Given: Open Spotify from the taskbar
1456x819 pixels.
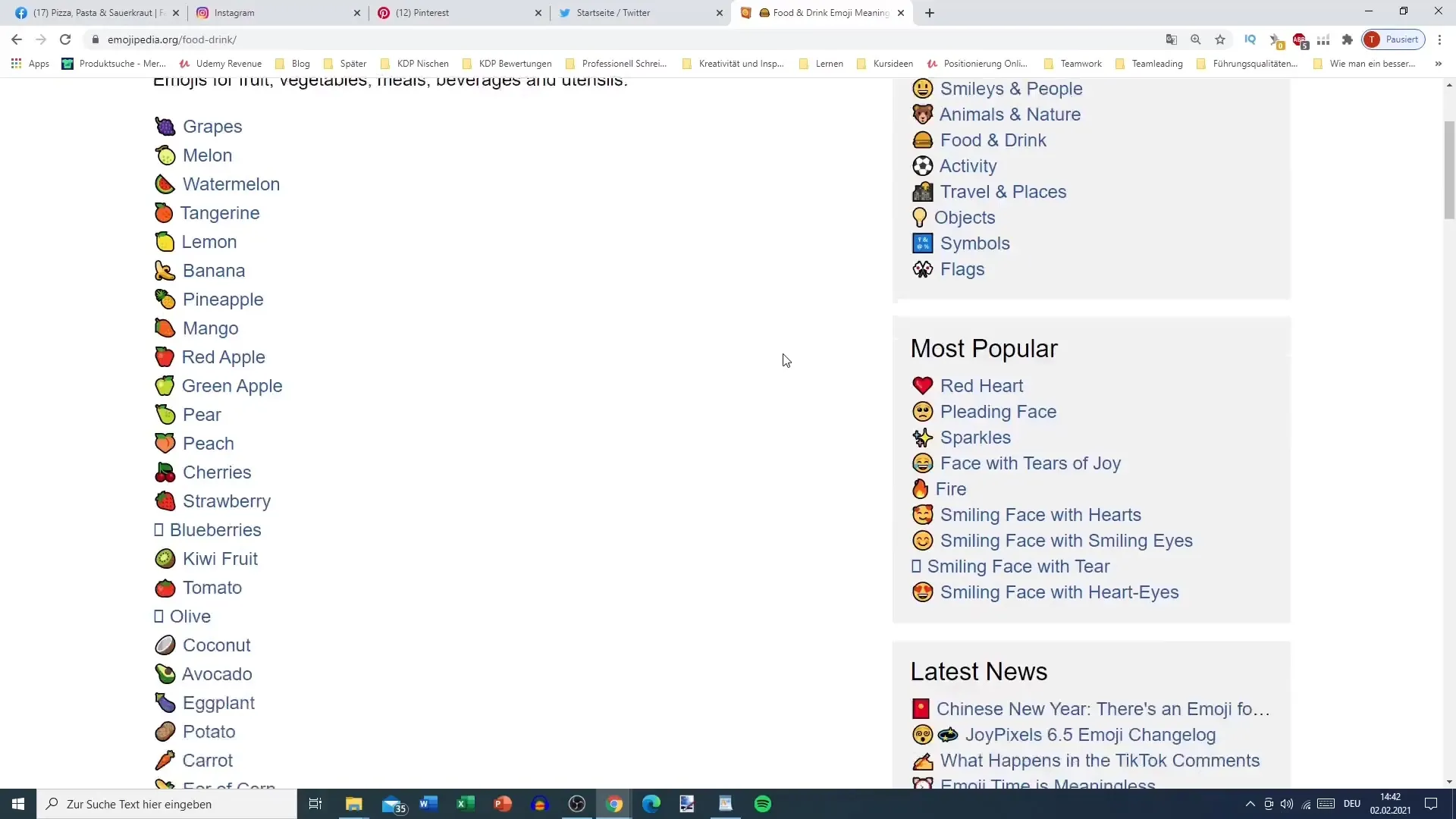Looking at the screenshot, I should [763, 804].
